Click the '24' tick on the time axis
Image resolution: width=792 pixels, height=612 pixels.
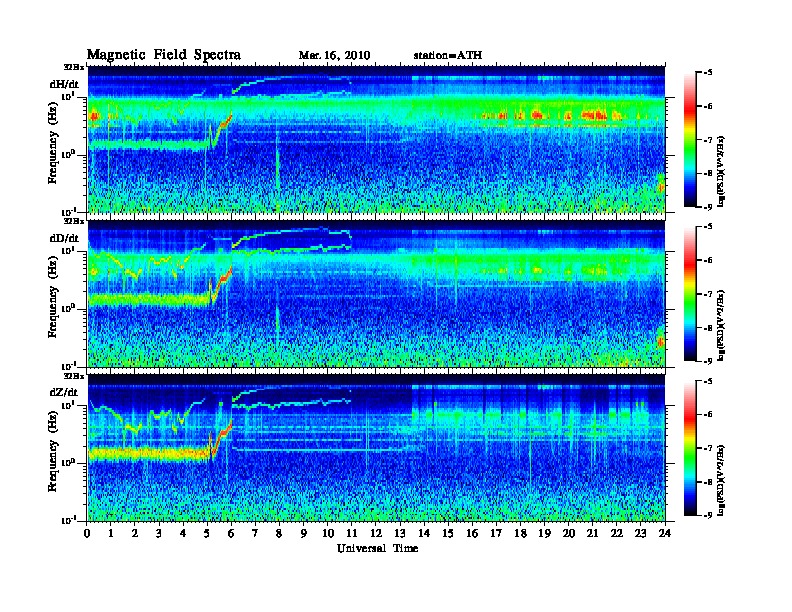[x=665, y=533]
